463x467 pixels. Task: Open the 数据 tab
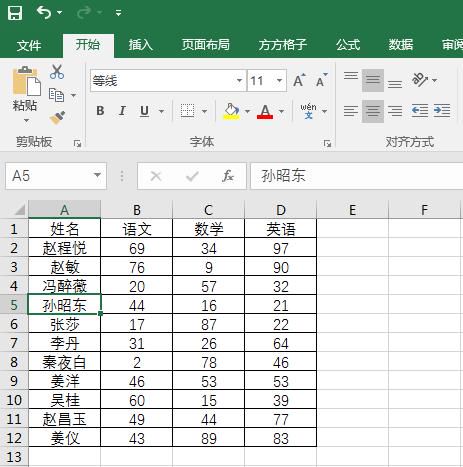[401, 44]
